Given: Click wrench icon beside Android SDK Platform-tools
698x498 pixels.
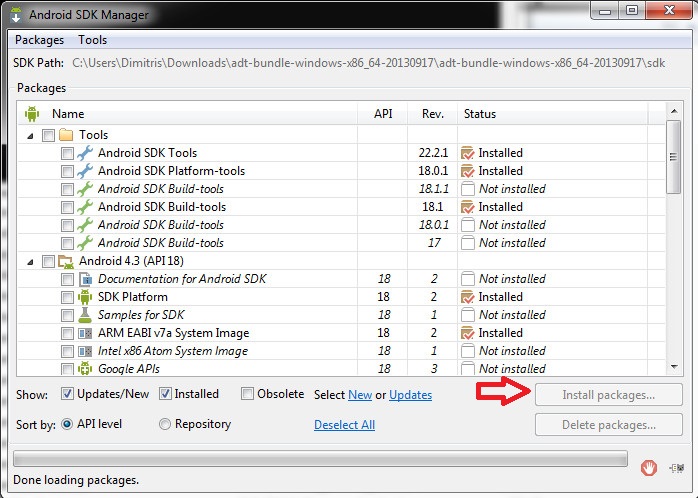Looking at the screenshot, I should click(85, 171).
